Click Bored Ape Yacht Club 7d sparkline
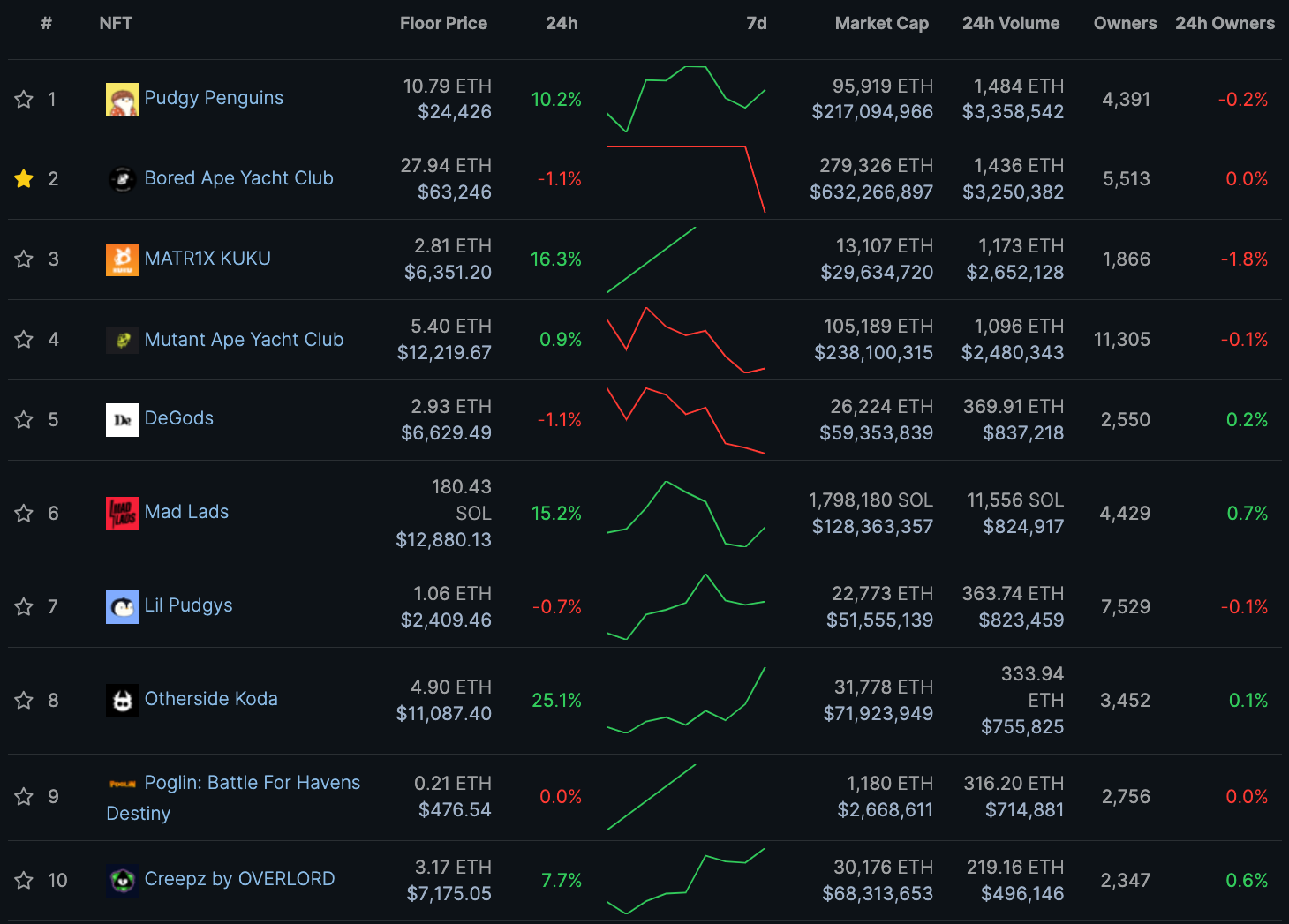1289x924 pixels. [x=686, y=179]
